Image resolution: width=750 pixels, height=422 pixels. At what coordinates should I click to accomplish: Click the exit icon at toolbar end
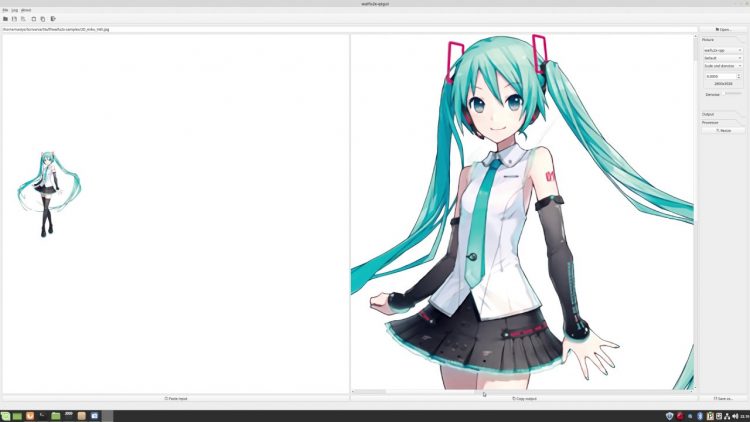(53, 19)
